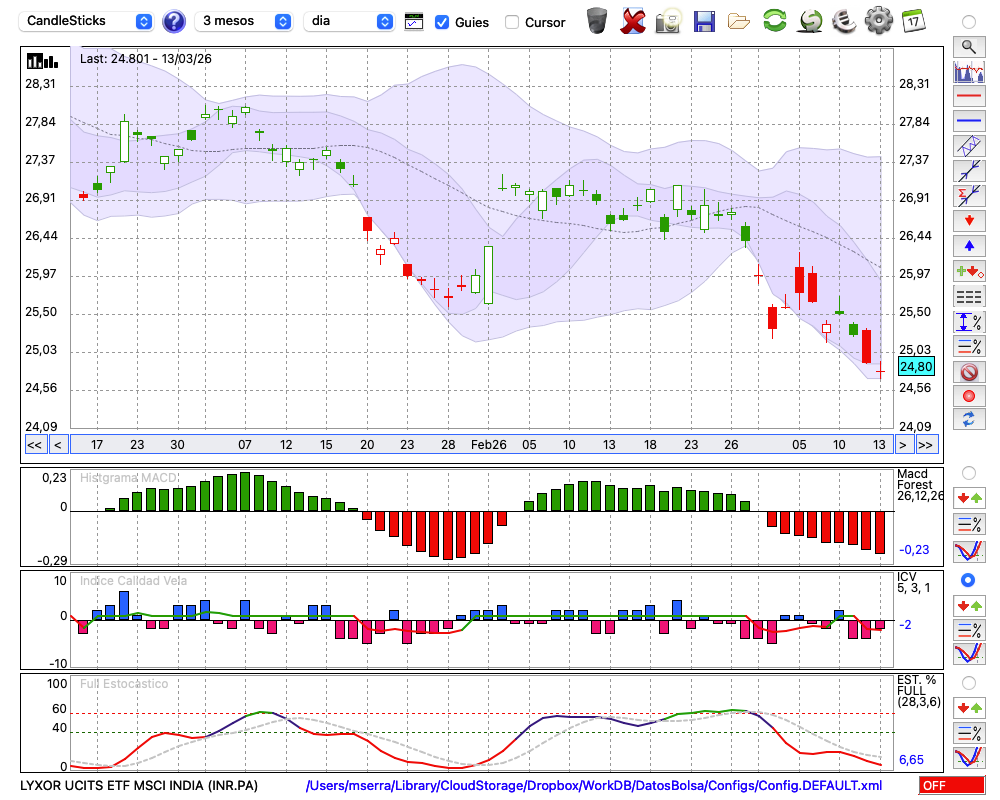Click the red prohibition sign tool
1000x800 pixels.
[968, 372]
